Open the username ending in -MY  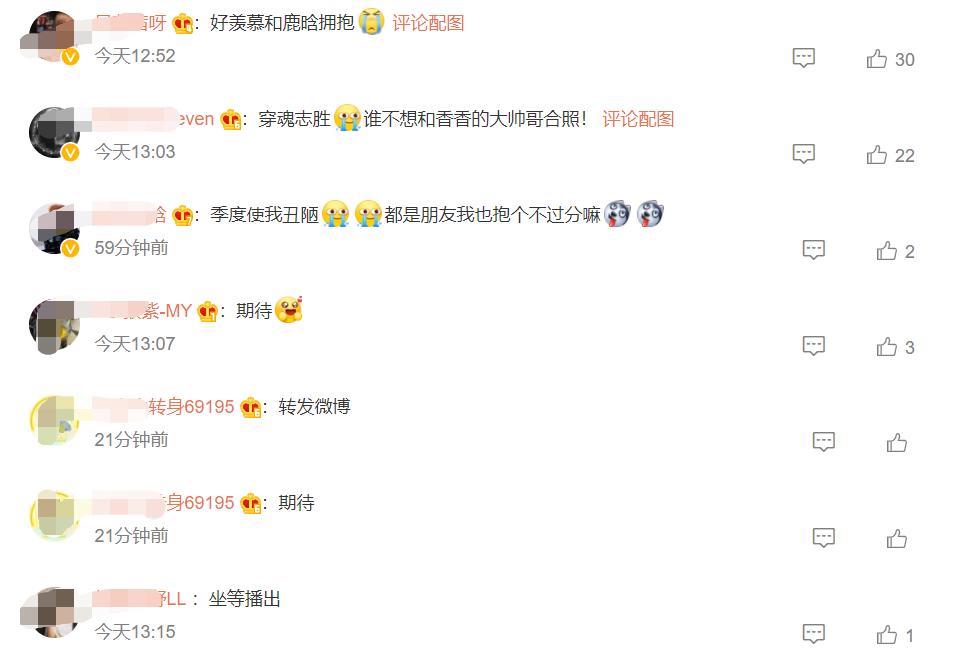tap(142, 311)
